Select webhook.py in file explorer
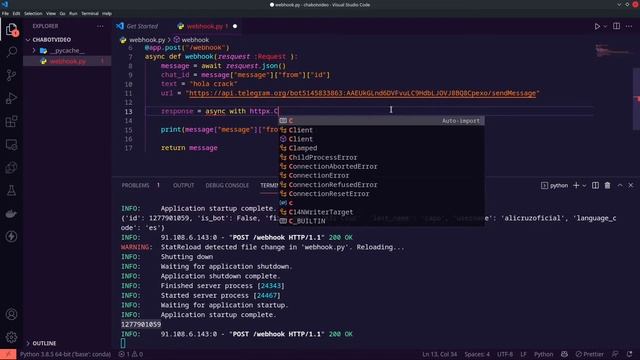The image size is (640, 360). [x=67, y=61]
